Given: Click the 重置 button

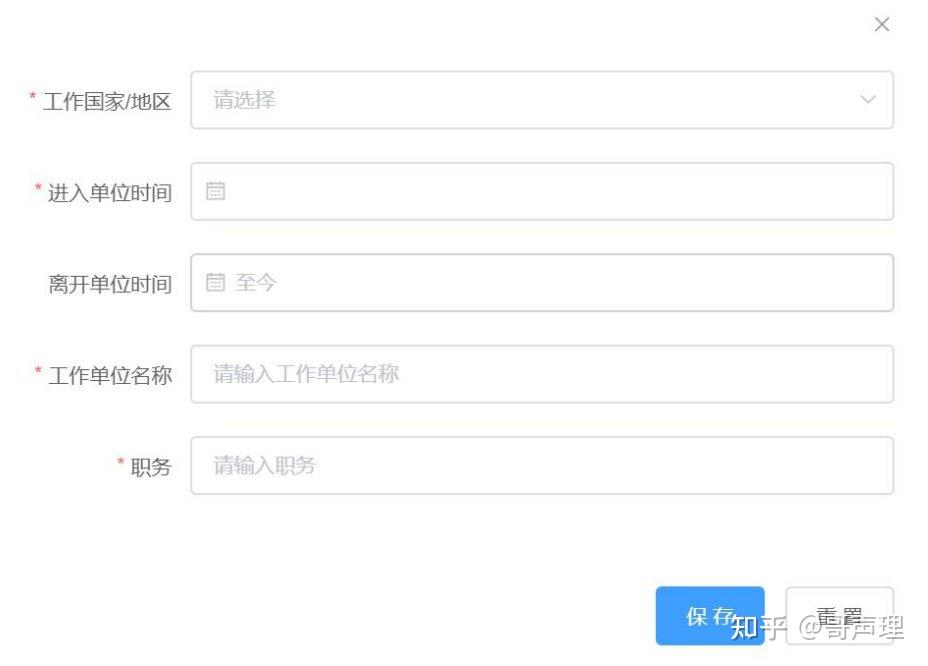Looking at the screenshot, I should [839, 616].
